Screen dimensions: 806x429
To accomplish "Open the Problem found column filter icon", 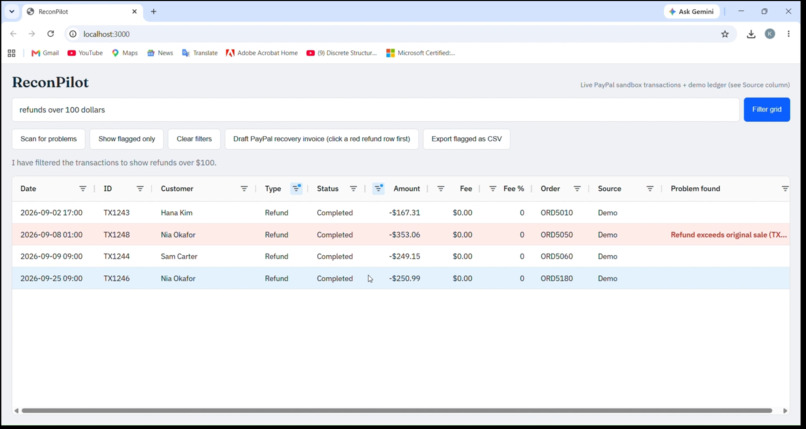I will [x=785, y=189].
